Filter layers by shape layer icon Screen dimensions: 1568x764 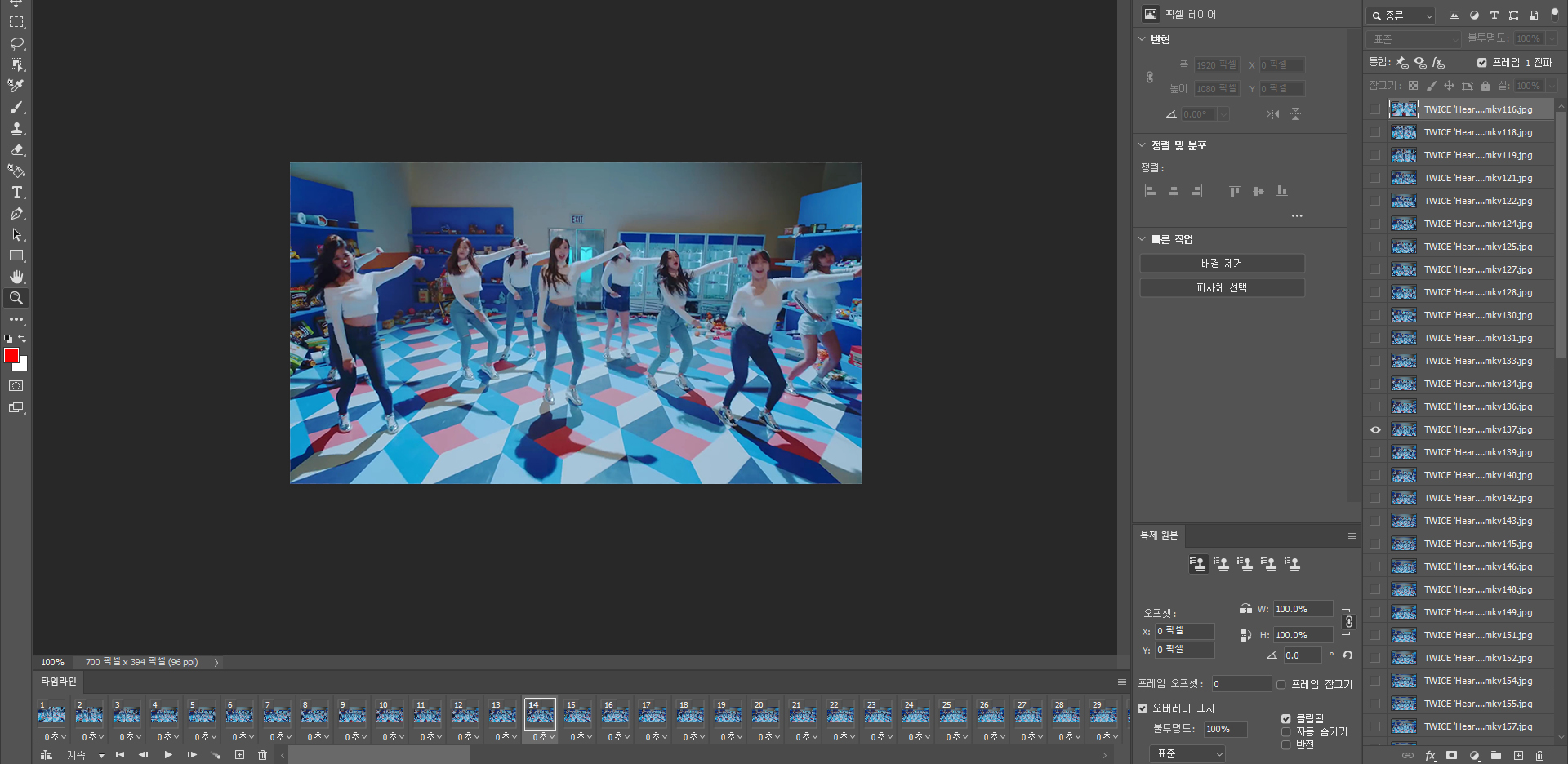coord(1513,15)
